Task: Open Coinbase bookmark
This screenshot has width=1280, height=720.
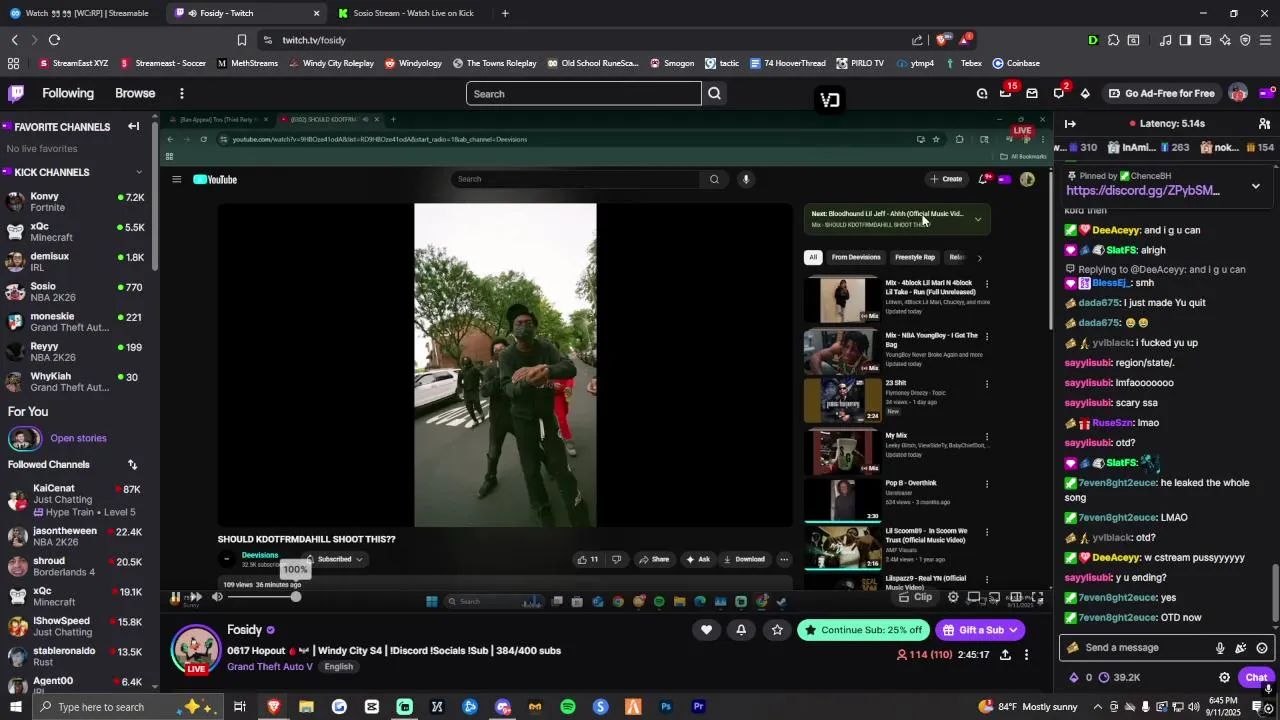Action: click(1016, 63)
